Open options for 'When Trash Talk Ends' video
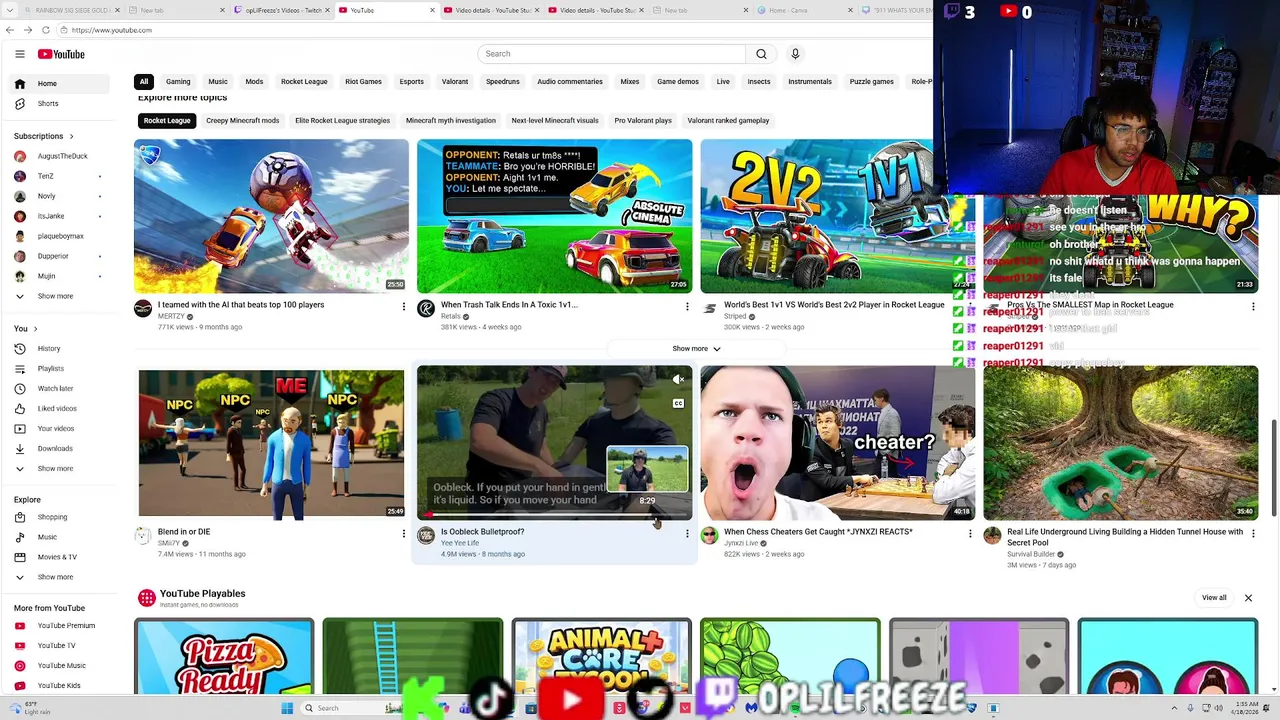The width and height of the screenshot is (1280, 720). [687, 307]
